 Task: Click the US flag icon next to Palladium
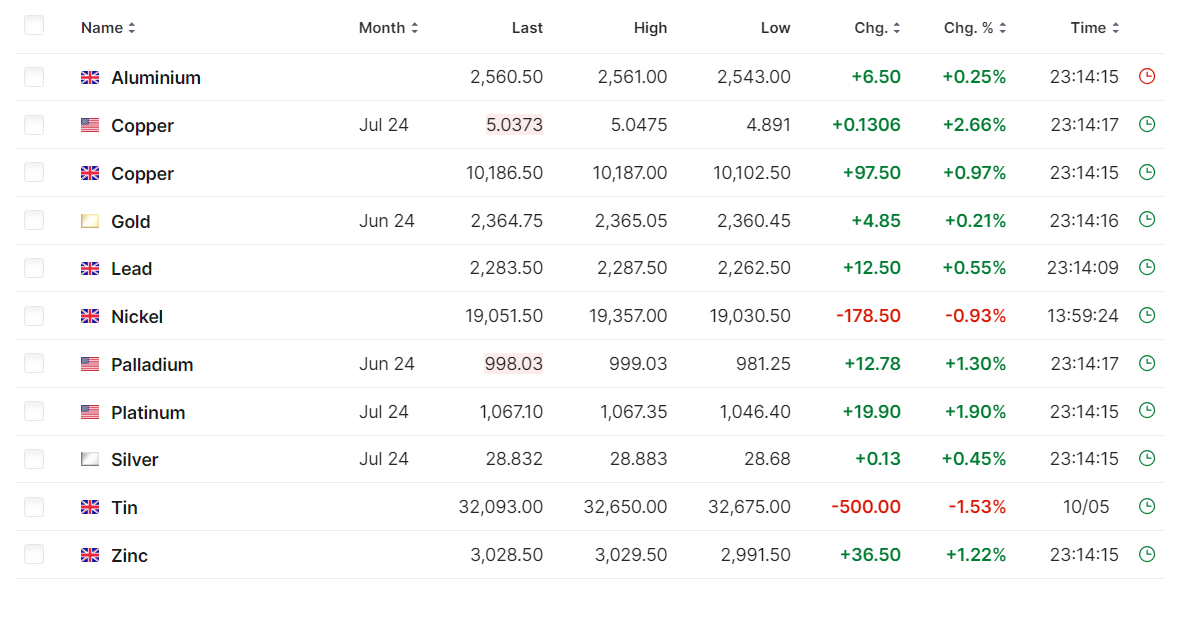coord(90,364)
